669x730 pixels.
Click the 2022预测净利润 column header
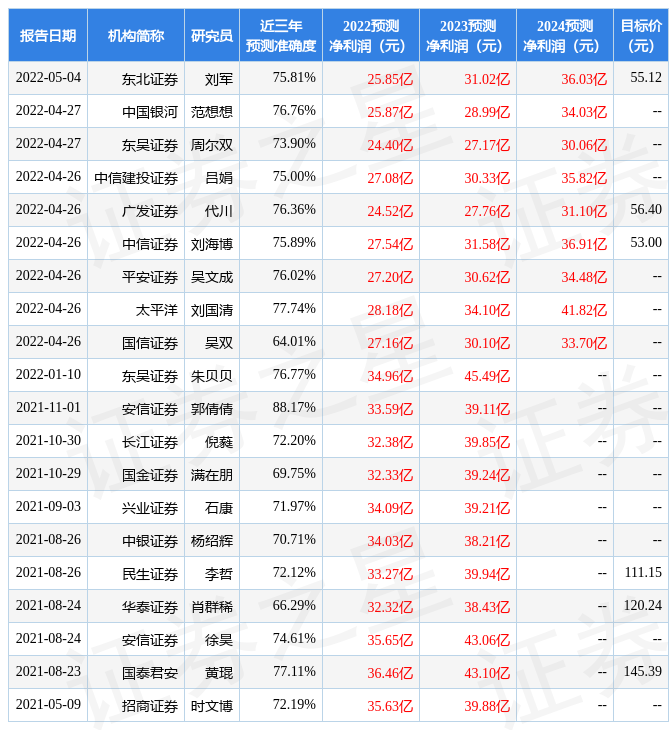[371, 35]
